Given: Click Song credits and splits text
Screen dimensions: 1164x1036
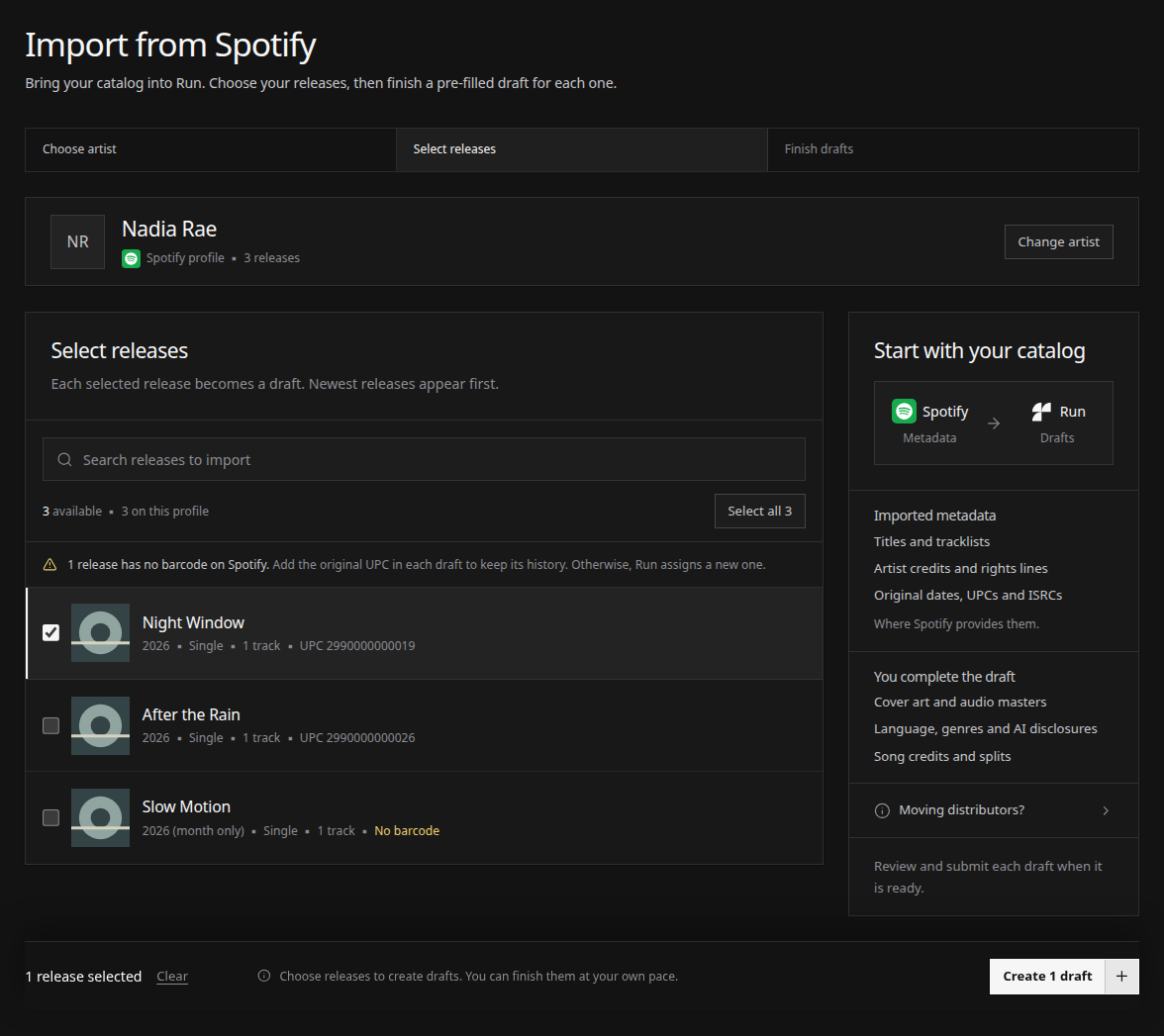Looking at the screenshot, I should tap(942, 756).
